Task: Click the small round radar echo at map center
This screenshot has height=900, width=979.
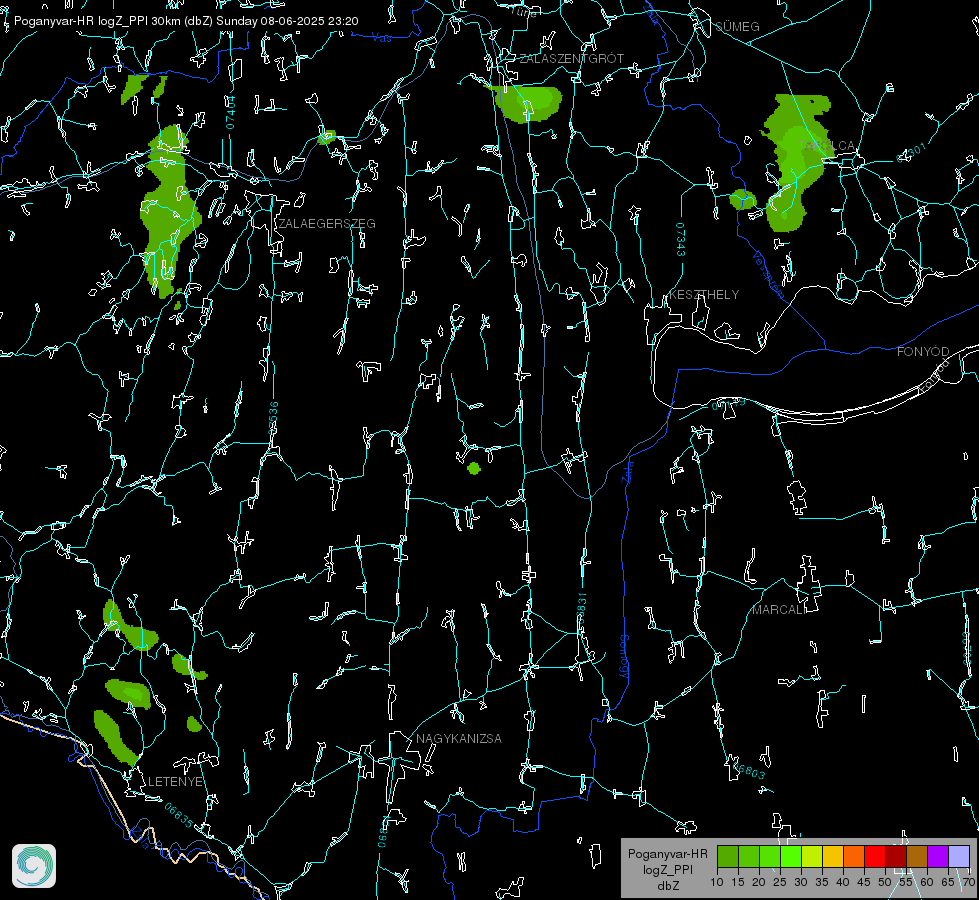Action: point(474,468)
